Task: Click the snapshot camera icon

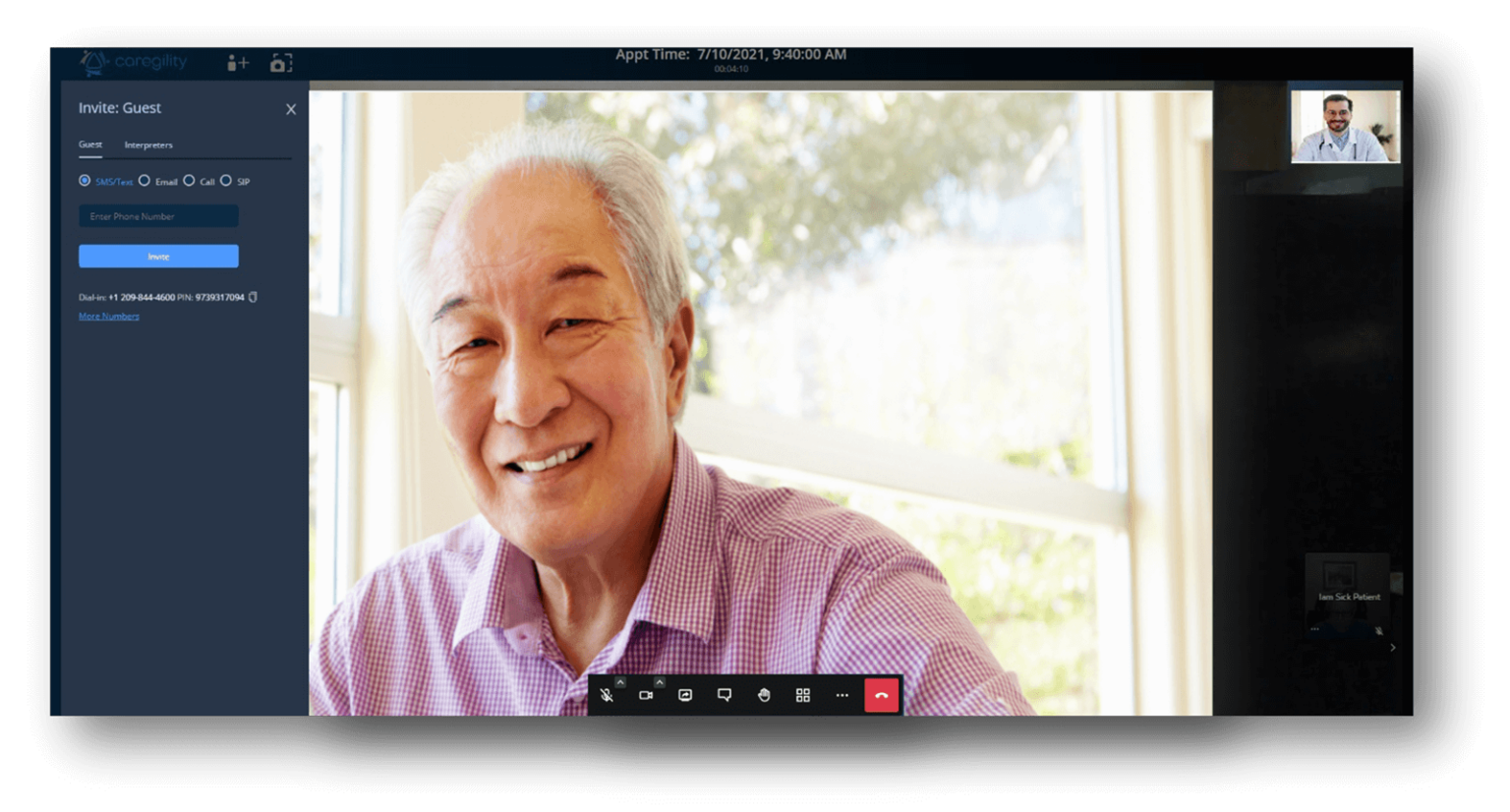Action: click(x=280, y=61)
